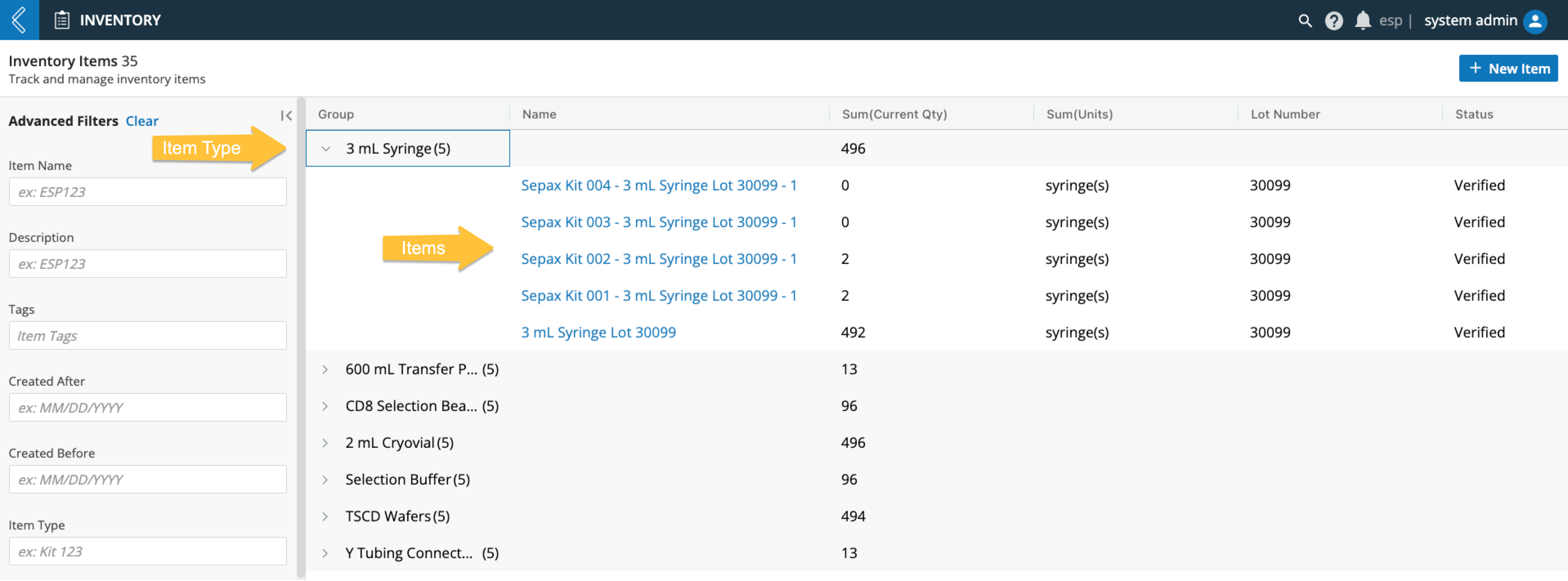Screen dimensions: 1568x581
Task: Click the lot number of Sepax Kit 002
Action: click(1270, 259)
